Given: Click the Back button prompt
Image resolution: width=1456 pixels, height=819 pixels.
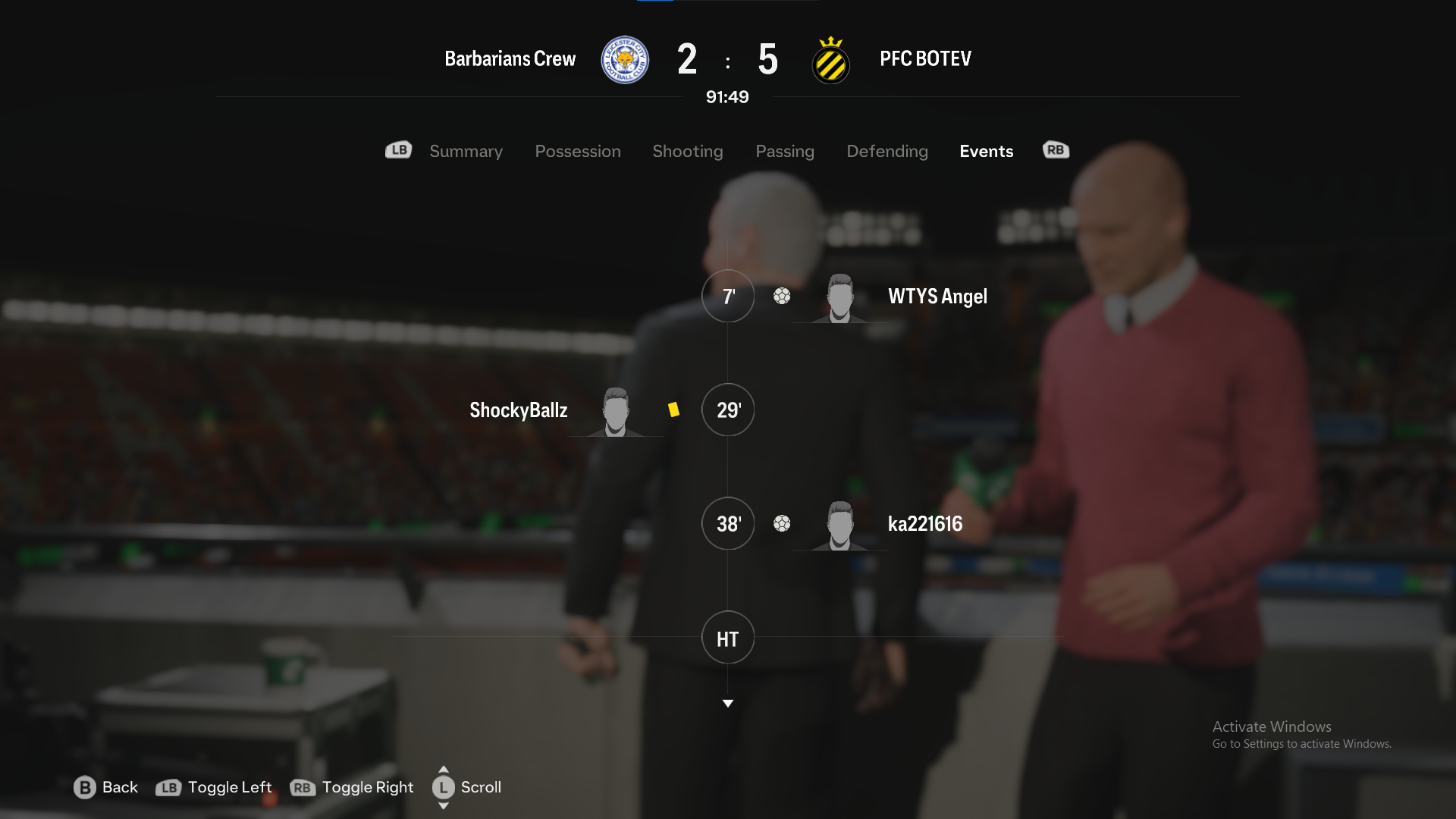Looking at the screenshot, I should [x=106, y=787].
